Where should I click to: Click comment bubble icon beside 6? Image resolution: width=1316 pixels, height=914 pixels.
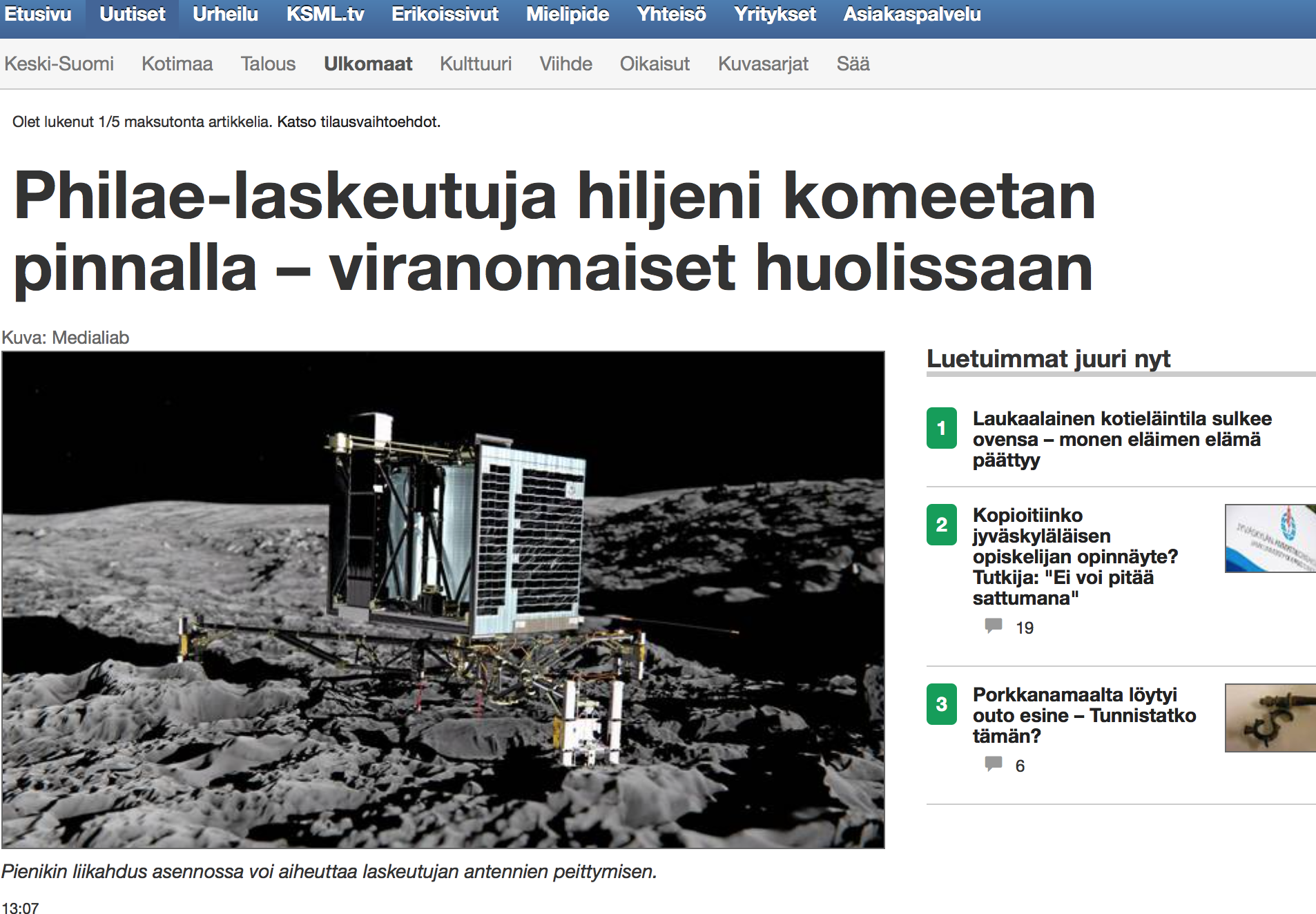pyautogui.click(x=993, y=764)
